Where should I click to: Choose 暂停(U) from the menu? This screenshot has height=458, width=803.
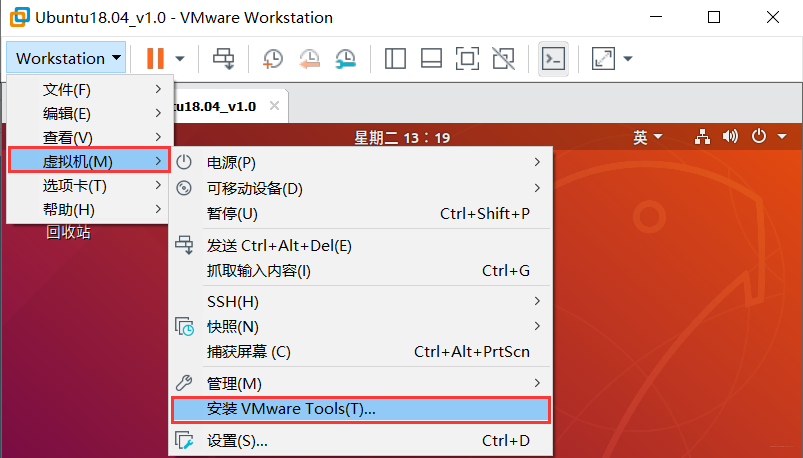[361, 213]
